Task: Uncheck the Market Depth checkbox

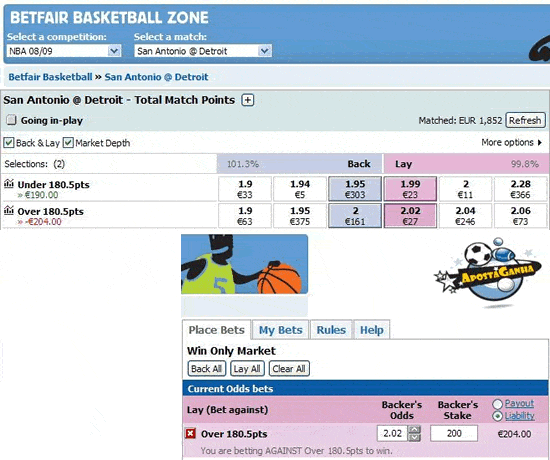Action: [68, 143]
